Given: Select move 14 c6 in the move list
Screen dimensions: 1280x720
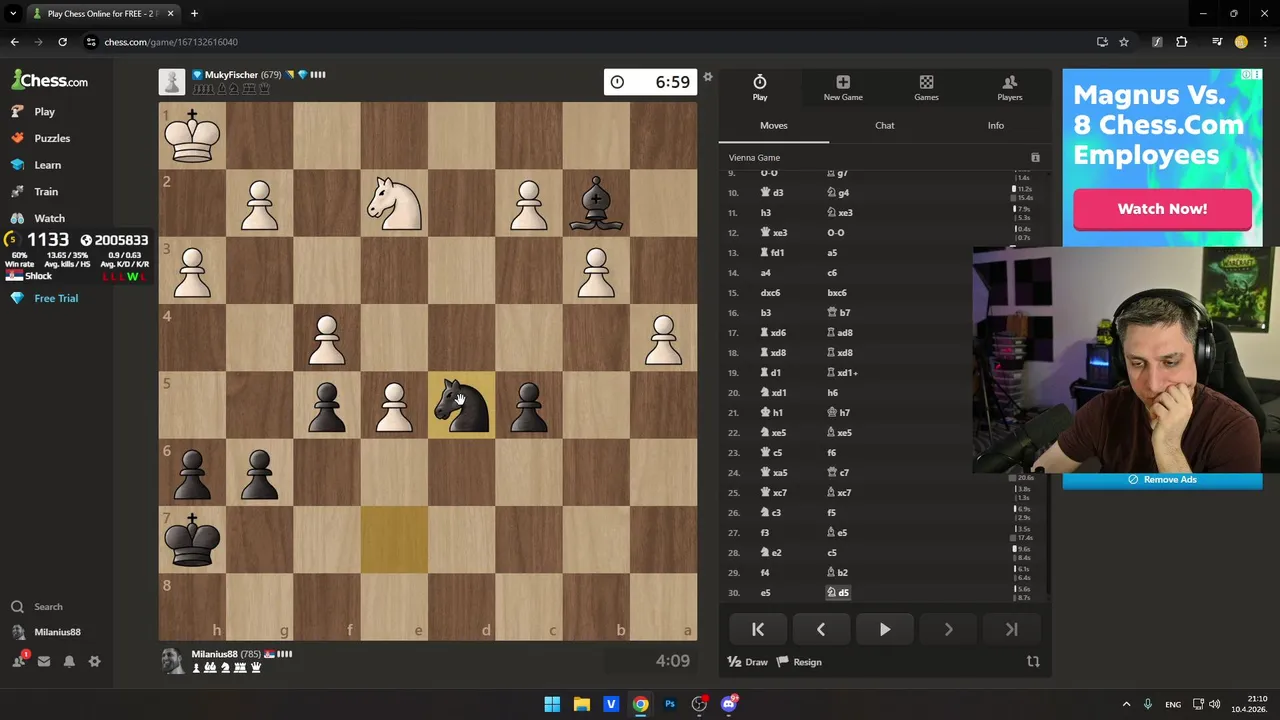Looking at the screenshot, I should tap(832, 273).
